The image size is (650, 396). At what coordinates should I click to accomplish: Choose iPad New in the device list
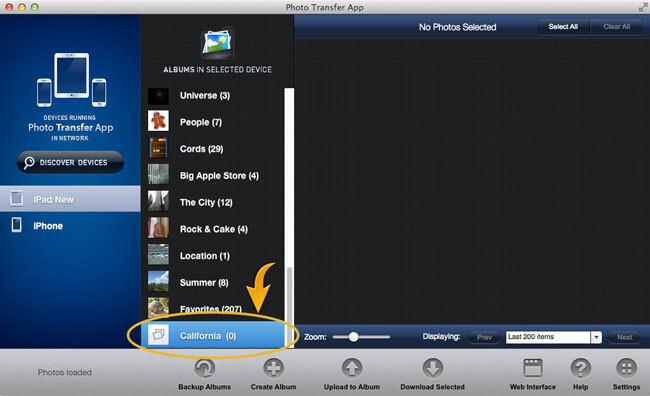point(70,199)
